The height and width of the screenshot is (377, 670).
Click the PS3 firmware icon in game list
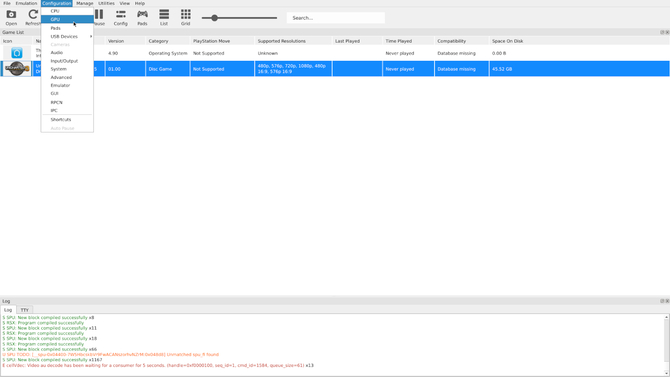click(x=17, y=53)
